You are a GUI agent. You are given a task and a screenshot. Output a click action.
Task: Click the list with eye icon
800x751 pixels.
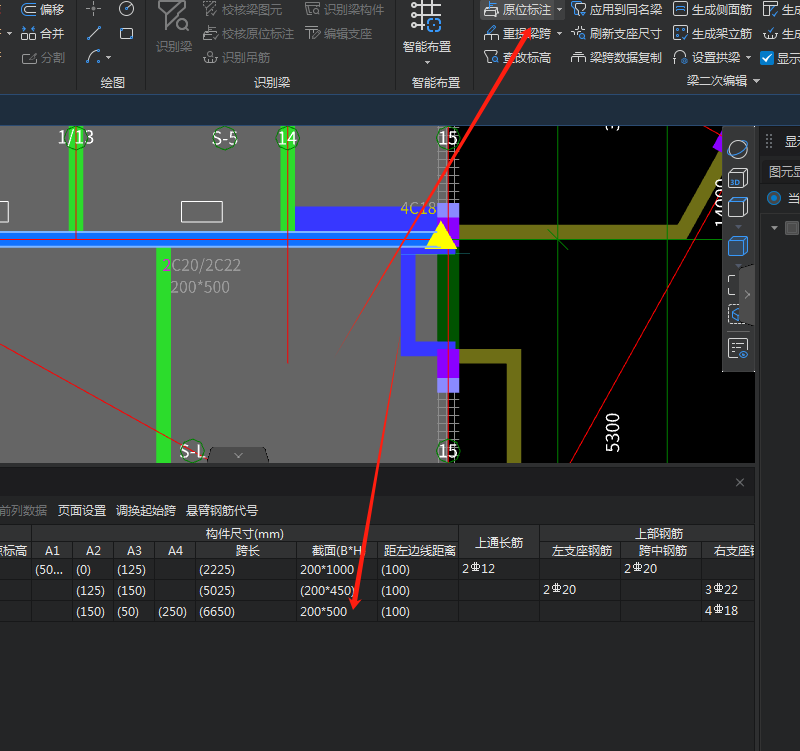(x=738, y=348)
